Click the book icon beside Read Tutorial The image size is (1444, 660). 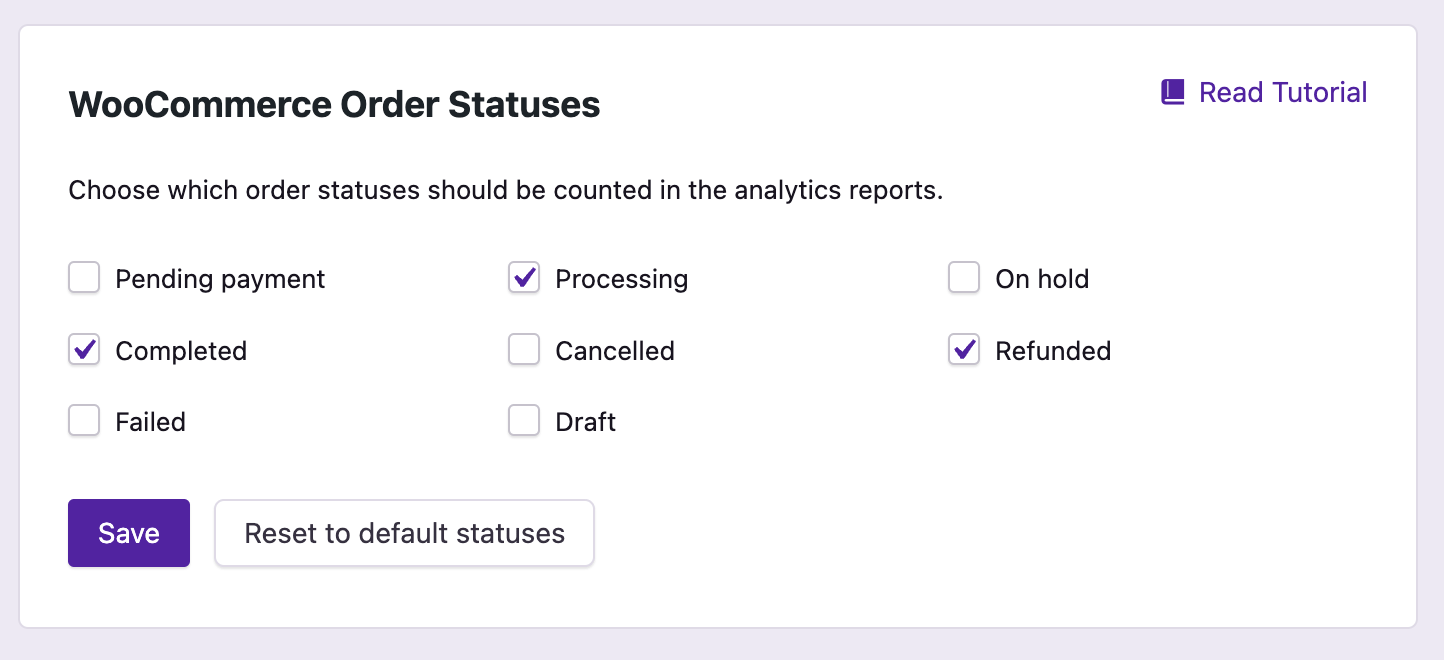[1172, 93]
